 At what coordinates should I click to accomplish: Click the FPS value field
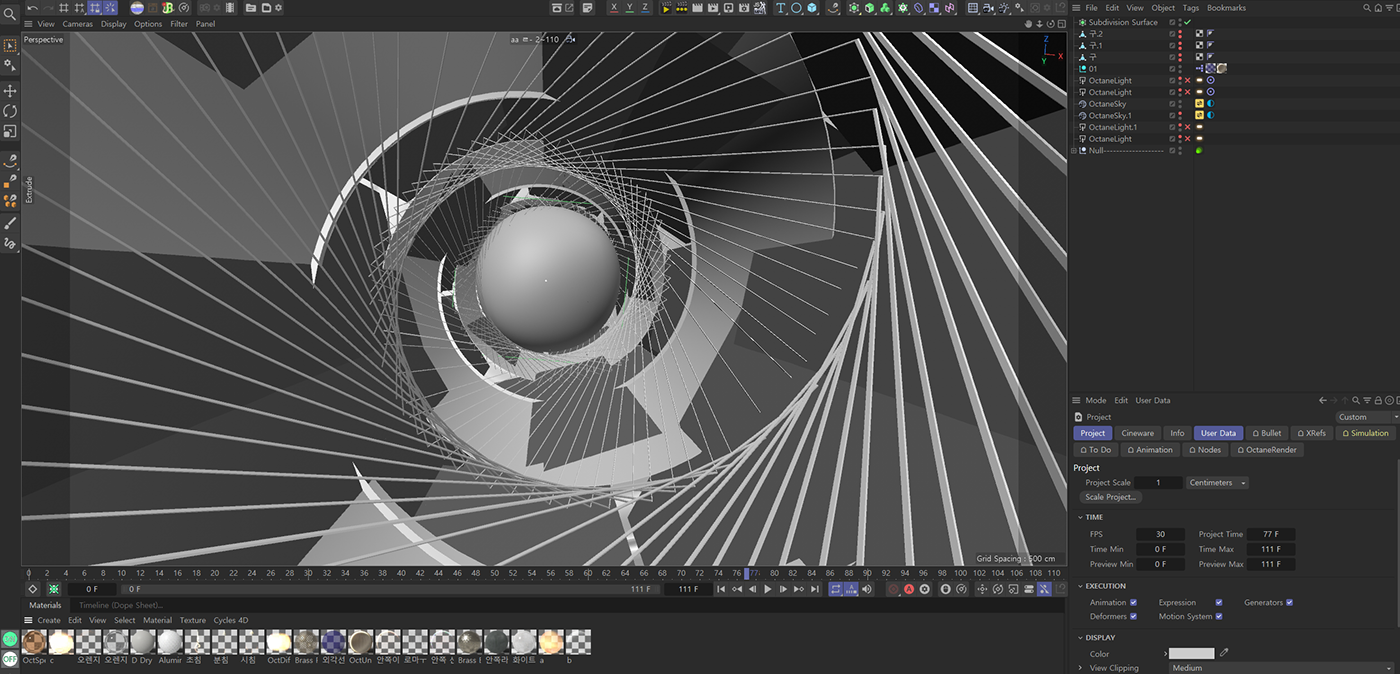point(1160,535)
